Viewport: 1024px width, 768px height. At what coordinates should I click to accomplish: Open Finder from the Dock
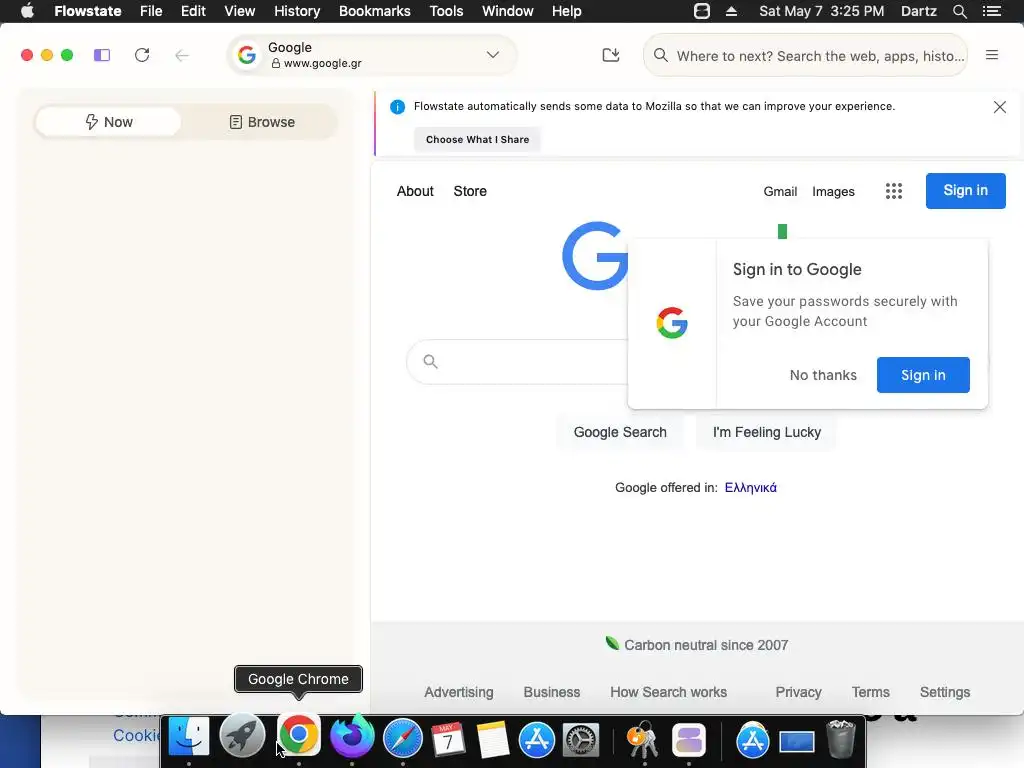(189, 737)
